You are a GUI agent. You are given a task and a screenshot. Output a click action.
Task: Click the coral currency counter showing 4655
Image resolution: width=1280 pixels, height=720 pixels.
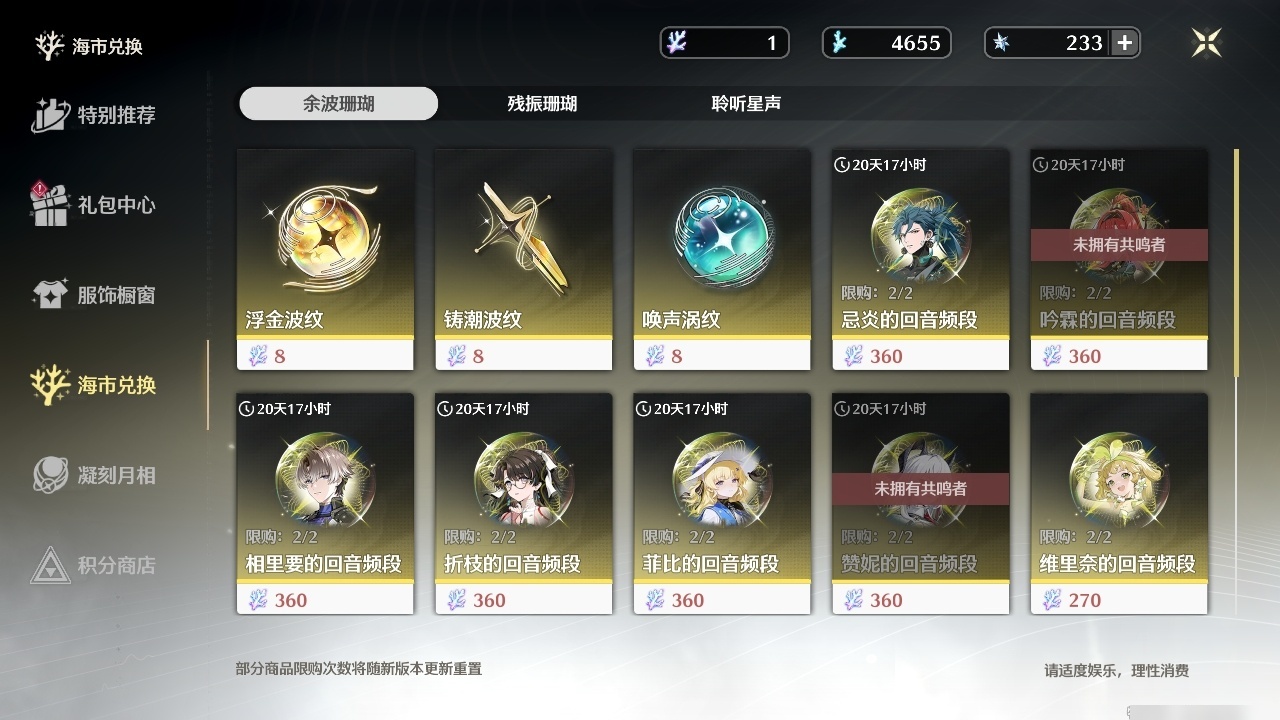coord(886,43)
